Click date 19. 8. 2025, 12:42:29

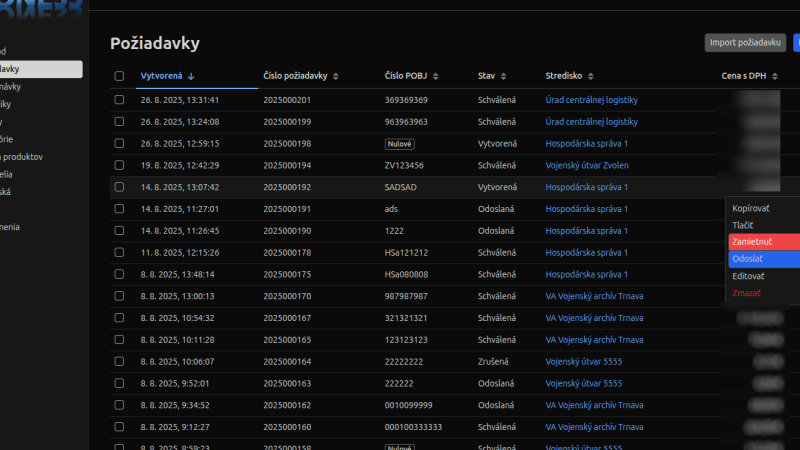(180, 165)
